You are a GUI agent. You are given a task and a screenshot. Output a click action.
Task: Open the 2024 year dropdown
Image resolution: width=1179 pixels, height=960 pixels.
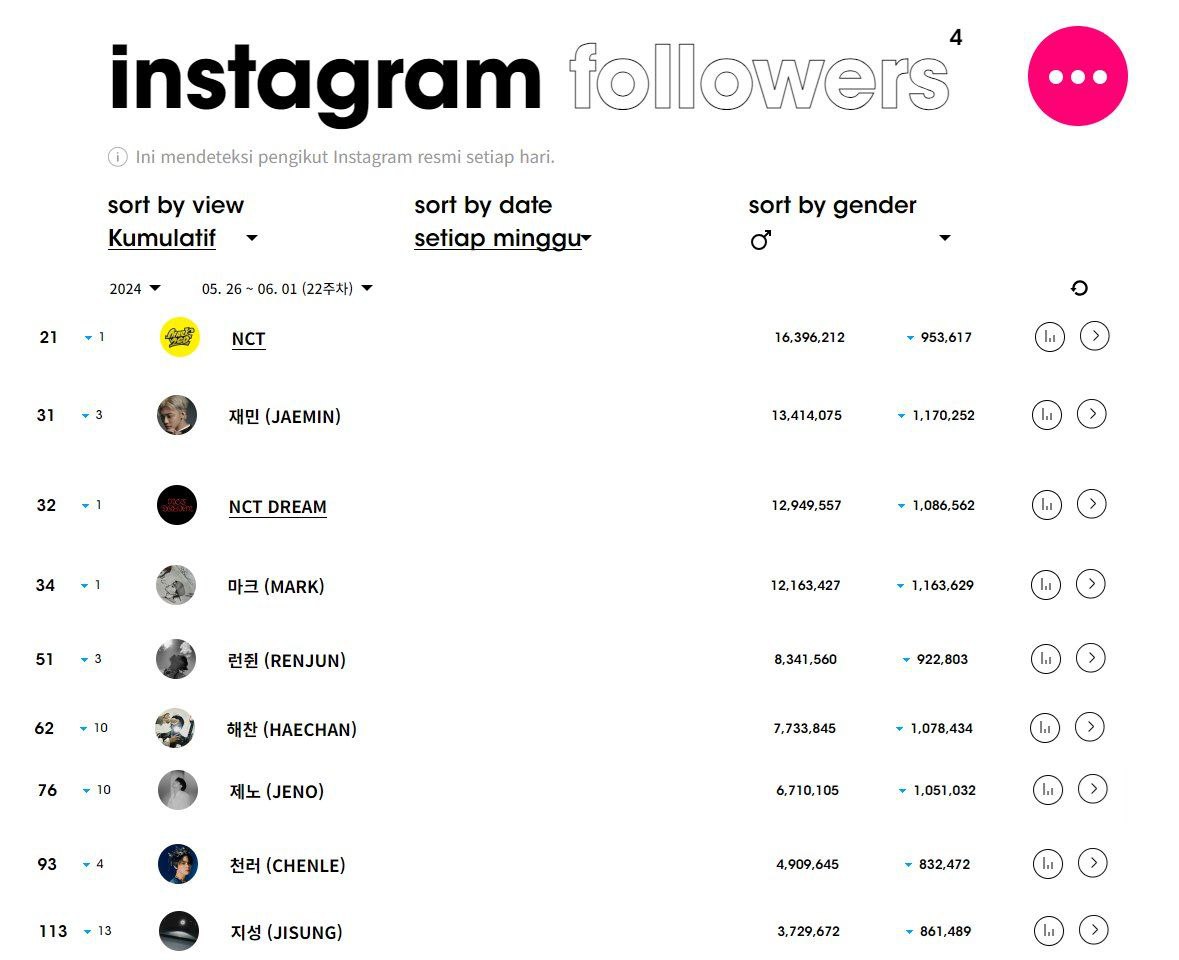point(135,289)
